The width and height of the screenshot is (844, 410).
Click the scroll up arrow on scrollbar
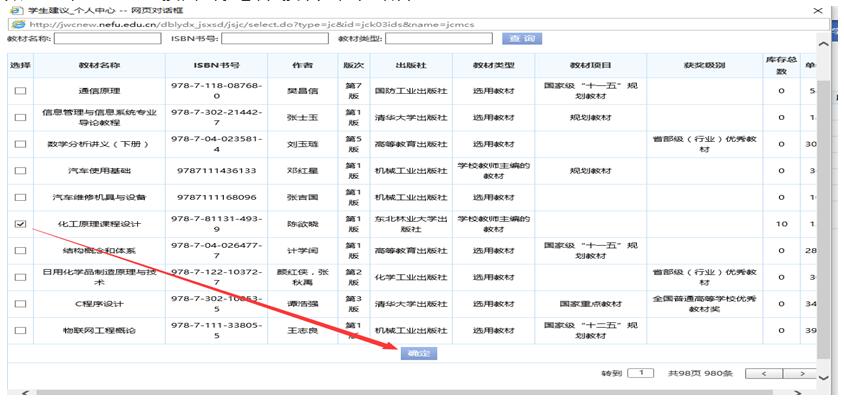point(824,45)
